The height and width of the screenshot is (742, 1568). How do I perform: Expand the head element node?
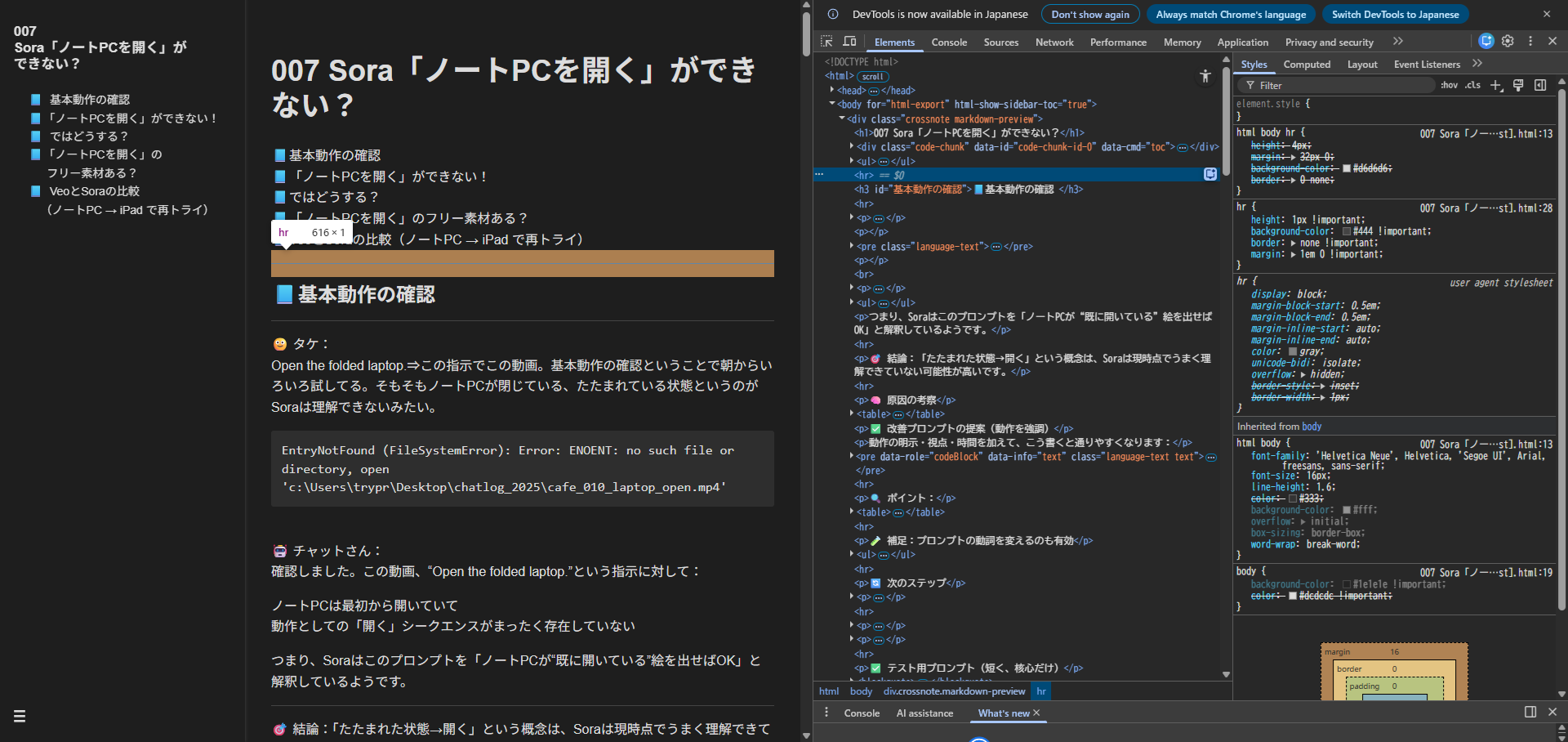pos(832,91)
